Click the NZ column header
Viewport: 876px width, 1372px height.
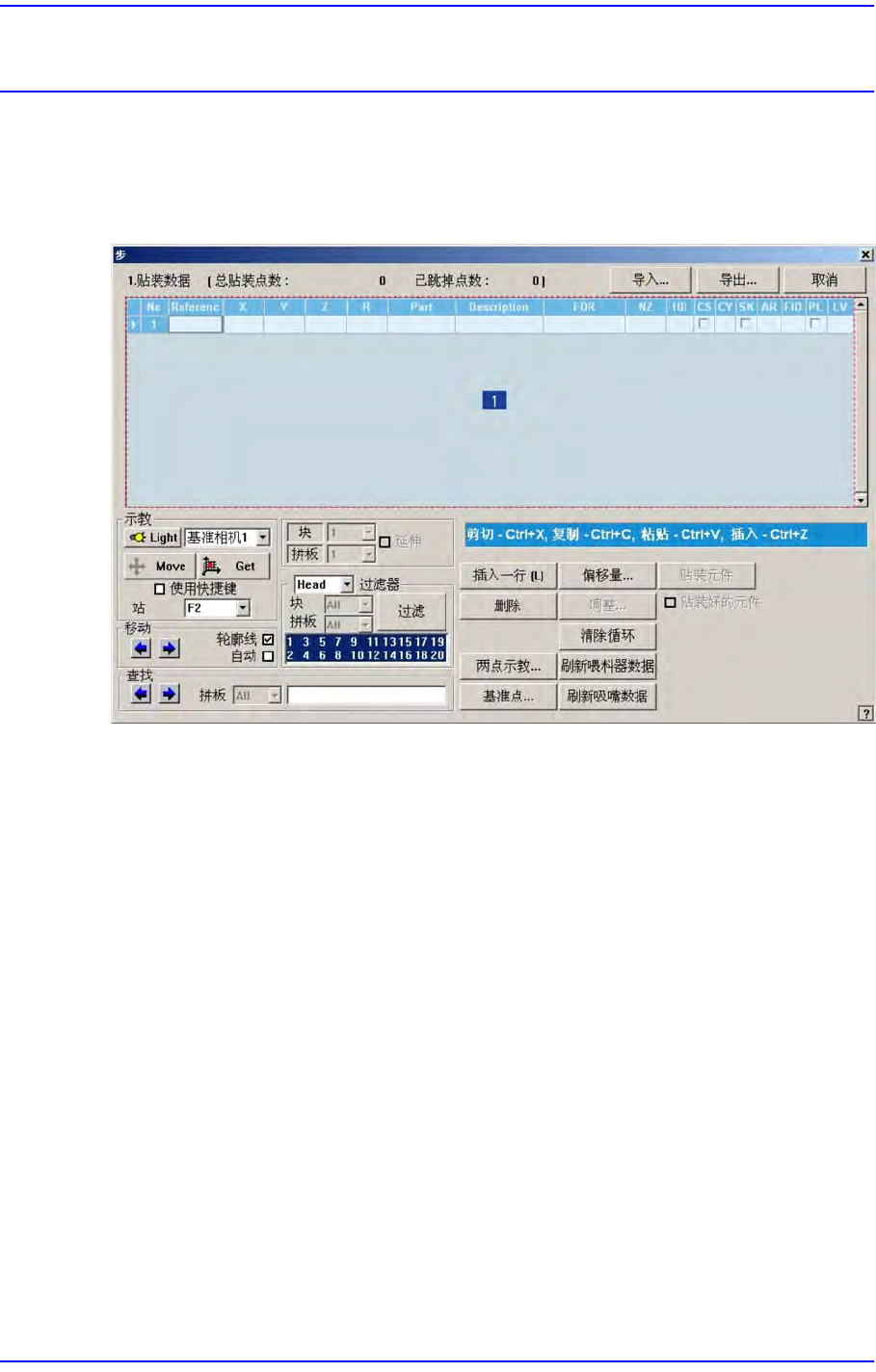[x=646, y=307]
